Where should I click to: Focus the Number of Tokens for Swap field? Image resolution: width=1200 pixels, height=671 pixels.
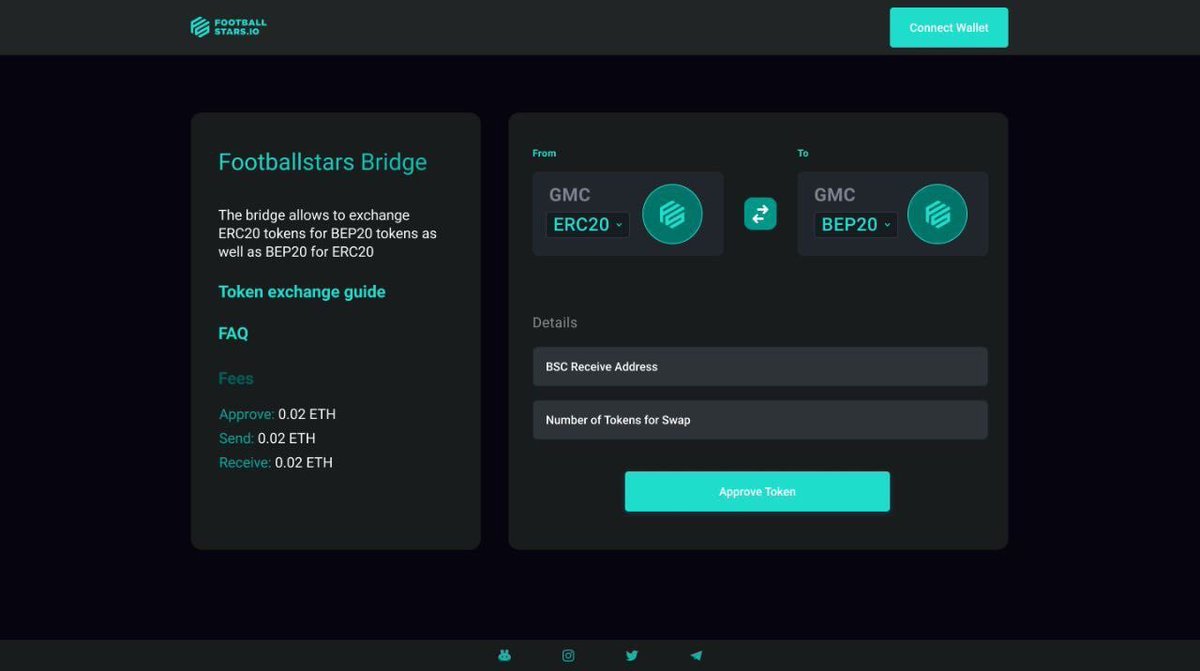coord(760,420)
